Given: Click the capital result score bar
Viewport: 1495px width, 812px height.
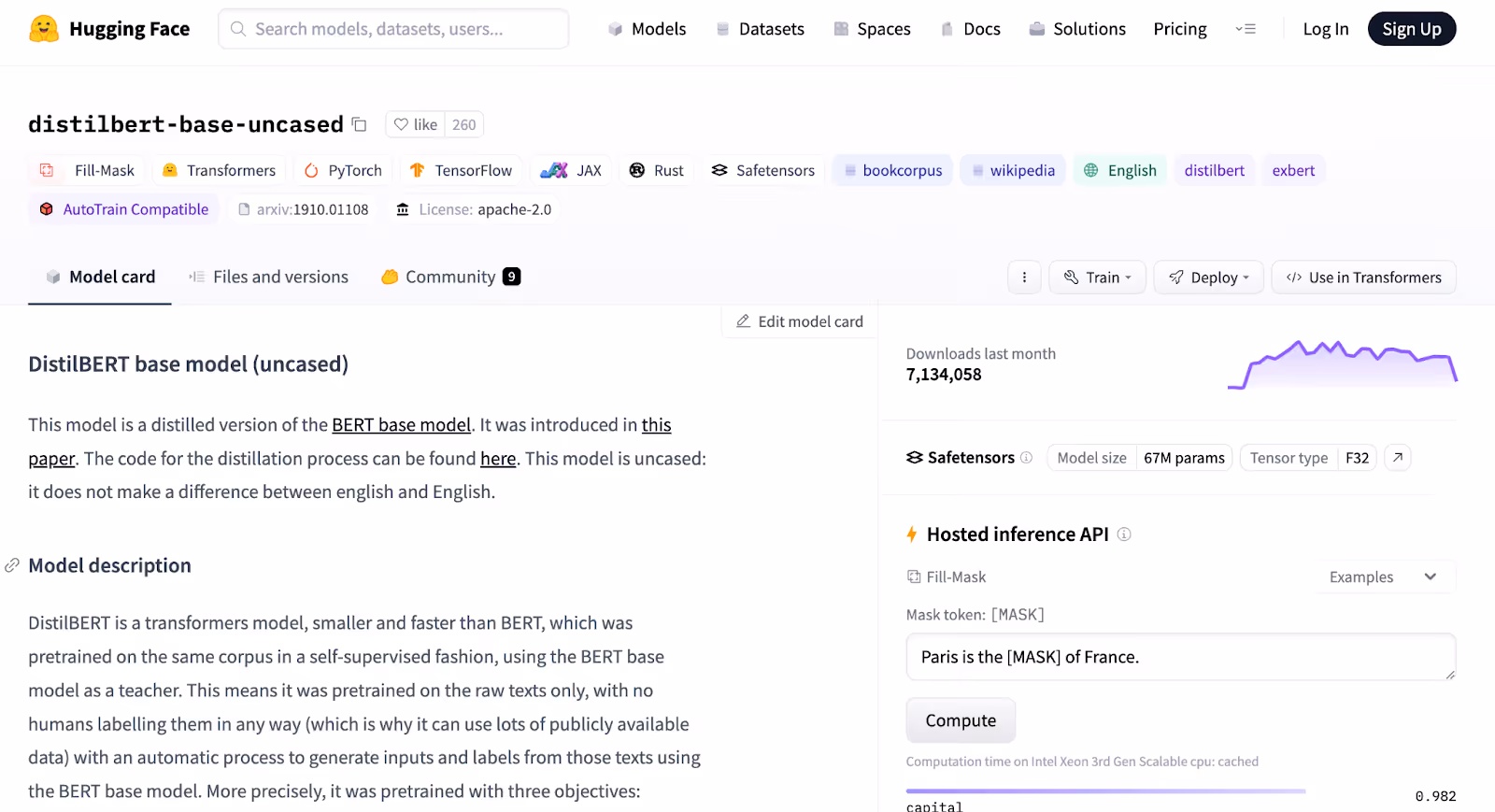Looking at the screenshot, I should click(x=1105, y=791).
